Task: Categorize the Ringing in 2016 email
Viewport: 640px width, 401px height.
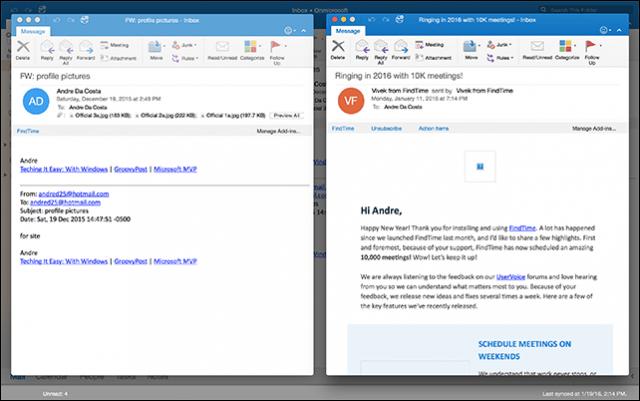Action: pyautogui.click(x=567, y=50)
